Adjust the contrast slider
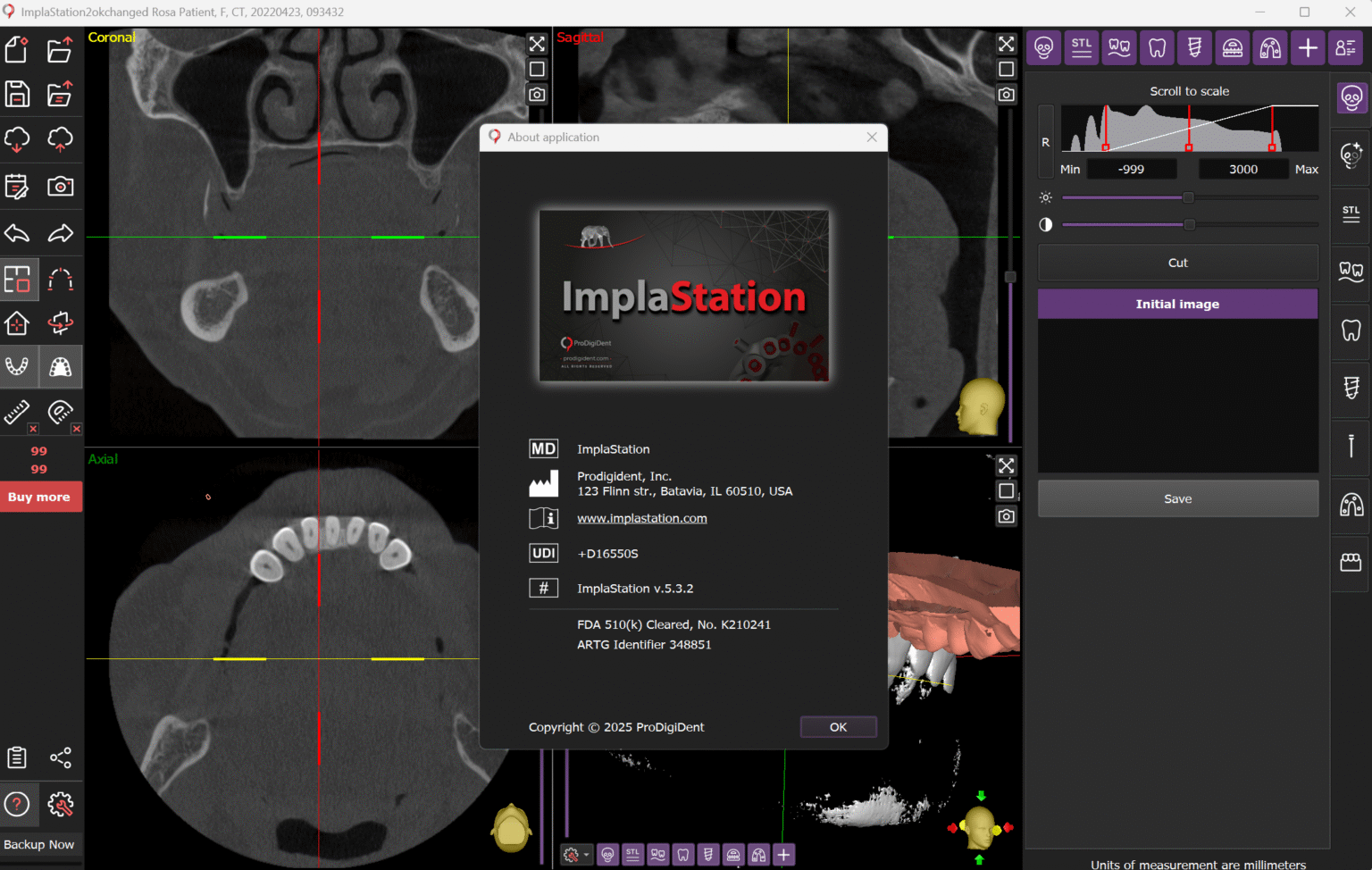This screenshot has height=870, width=1372. 1189,224
